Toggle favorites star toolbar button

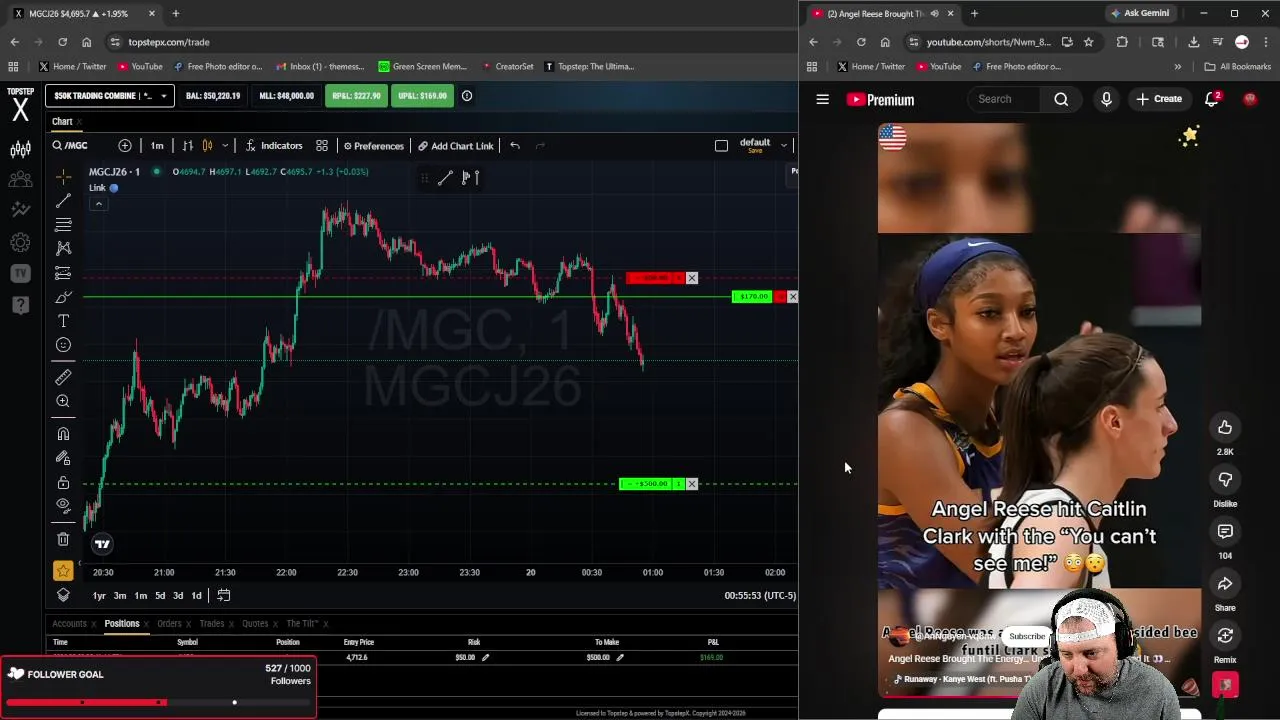(x=63, y=571)
